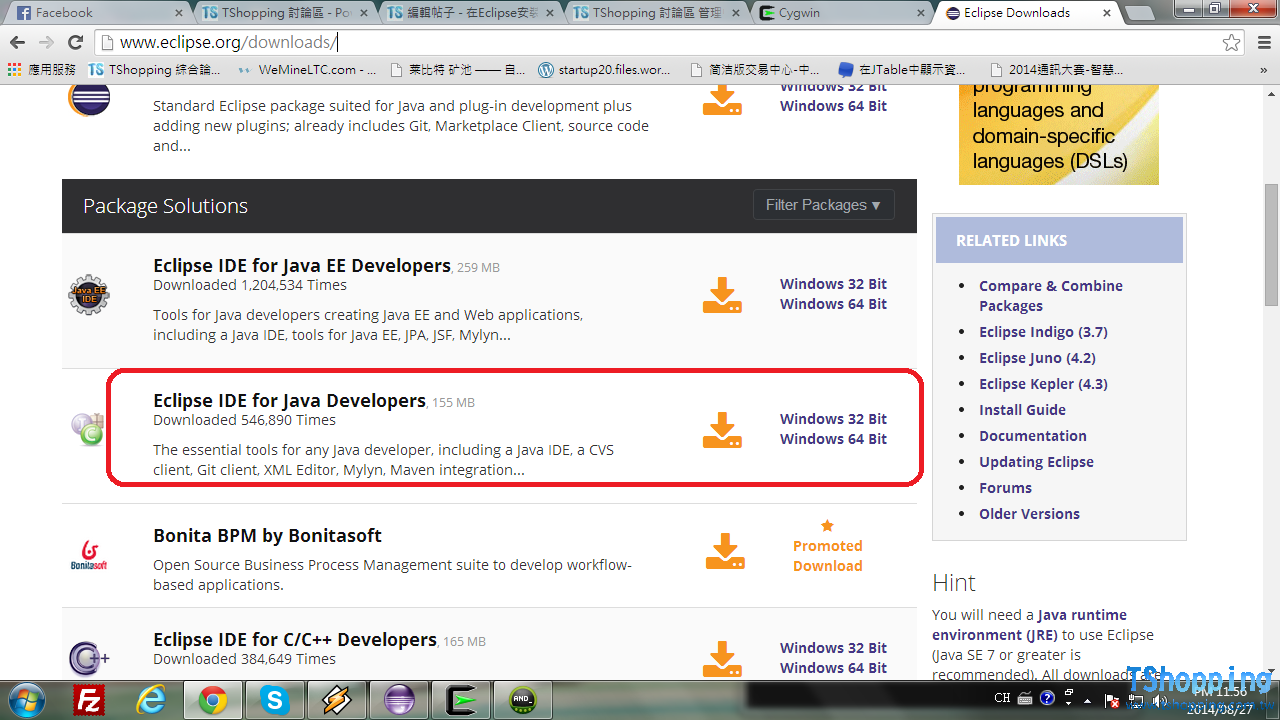1280x720 pixels.
Task: Open the Eclipse Juno (4.2) link
Action: point(1037,358)
